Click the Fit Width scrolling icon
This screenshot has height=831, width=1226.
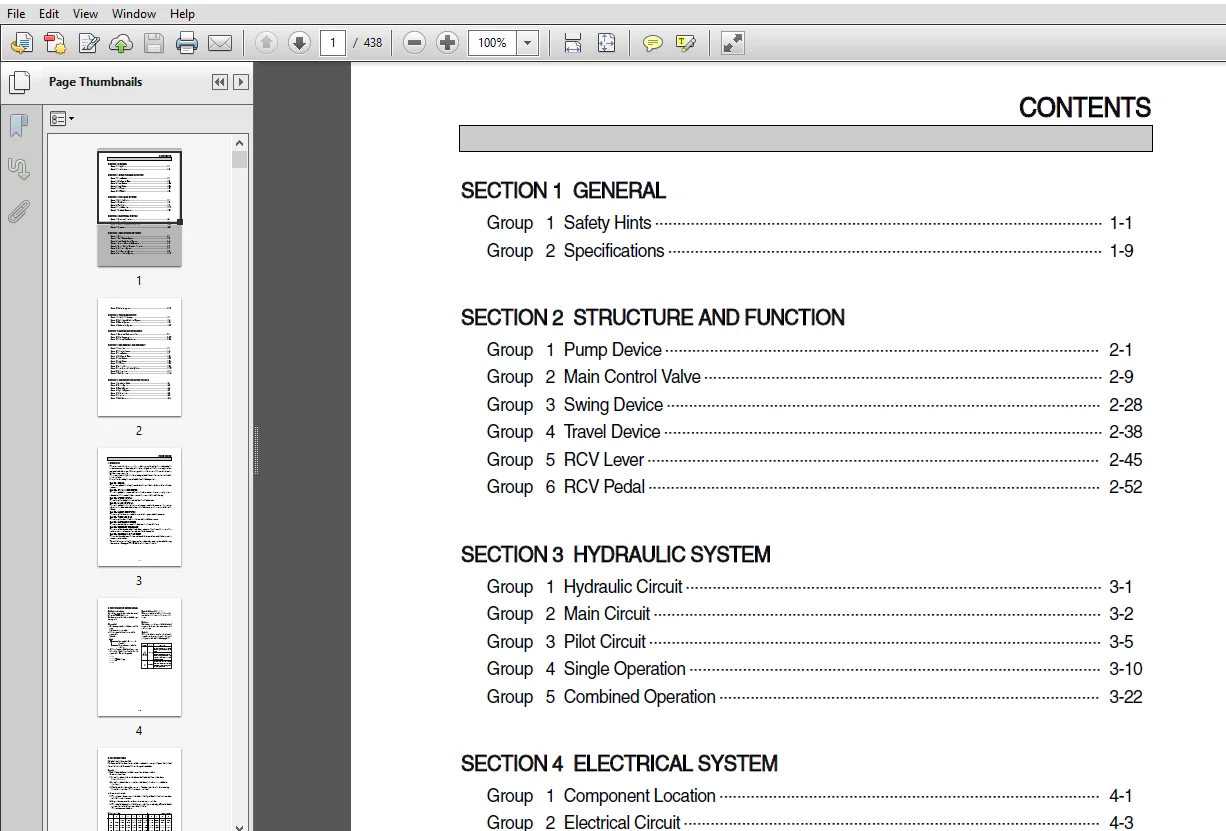pyautogui.click(x=573, y=43)
